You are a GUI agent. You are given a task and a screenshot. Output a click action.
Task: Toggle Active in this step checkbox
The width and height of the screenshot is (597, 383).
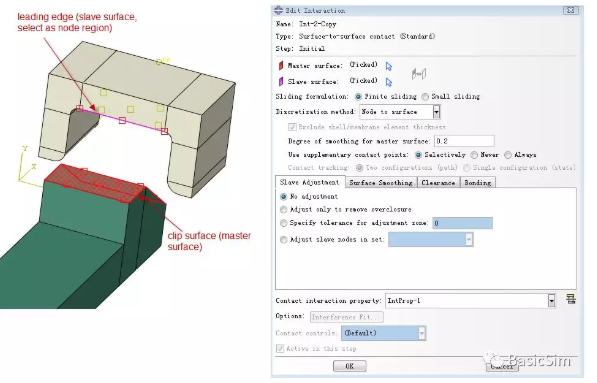tap(280, 348)
